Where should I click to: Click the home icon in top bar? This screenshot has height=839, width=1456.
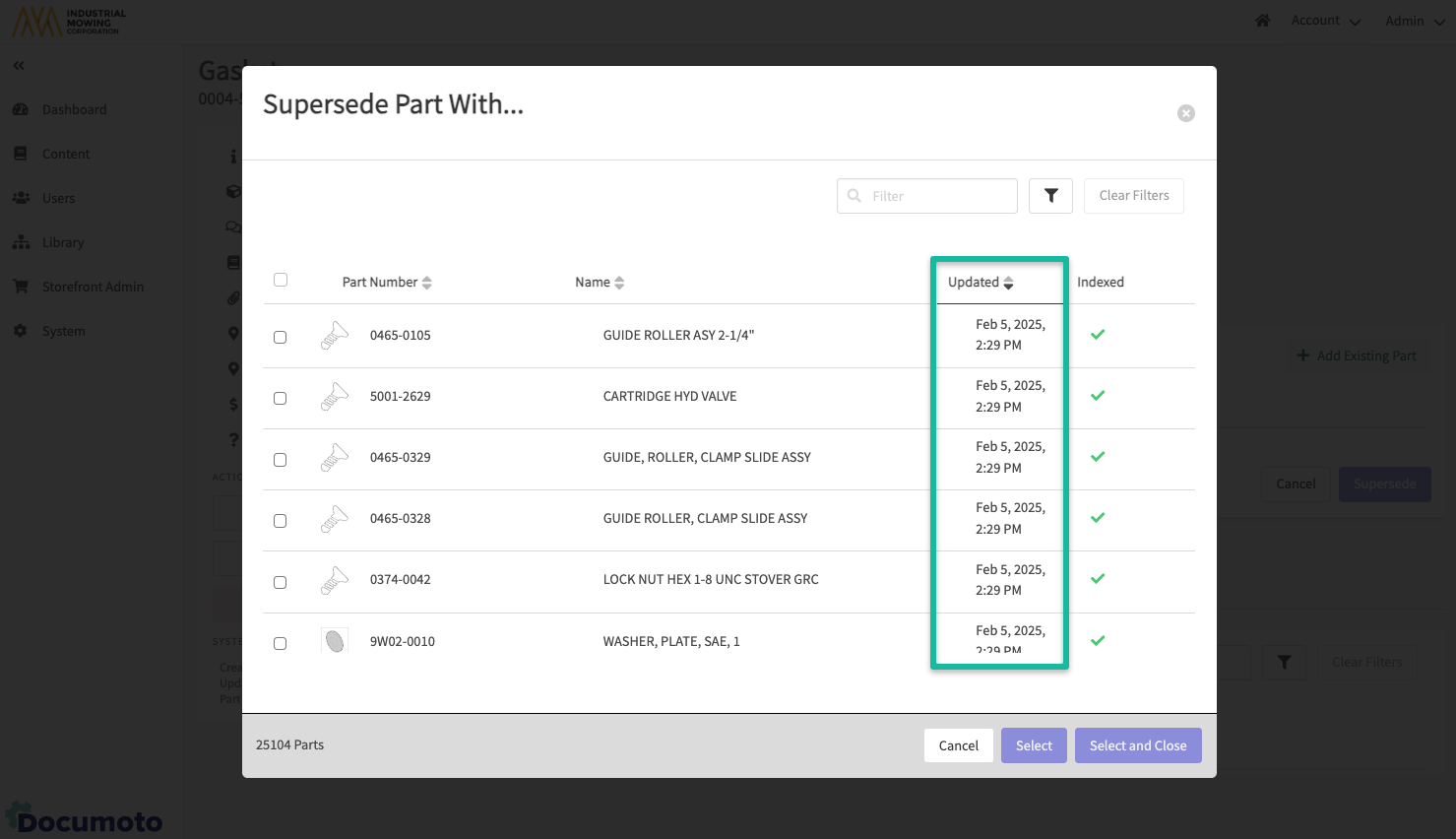pyautogui.click(x=1262, y=21)
